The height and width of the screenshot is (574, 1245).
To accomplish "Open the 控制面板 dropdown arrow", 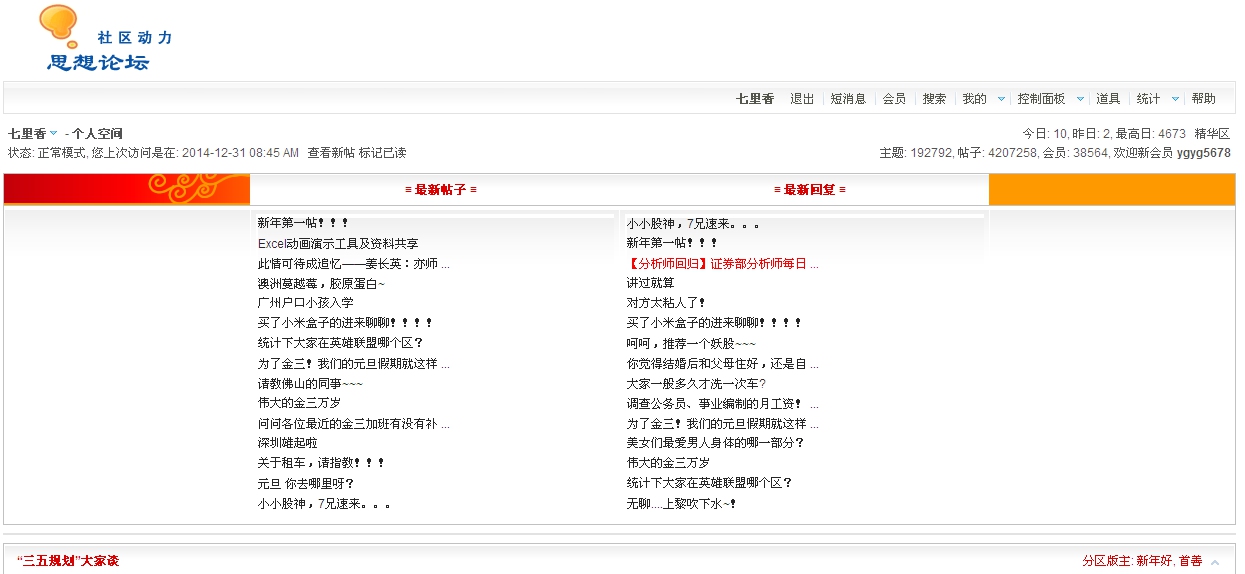I will 1080,99.
